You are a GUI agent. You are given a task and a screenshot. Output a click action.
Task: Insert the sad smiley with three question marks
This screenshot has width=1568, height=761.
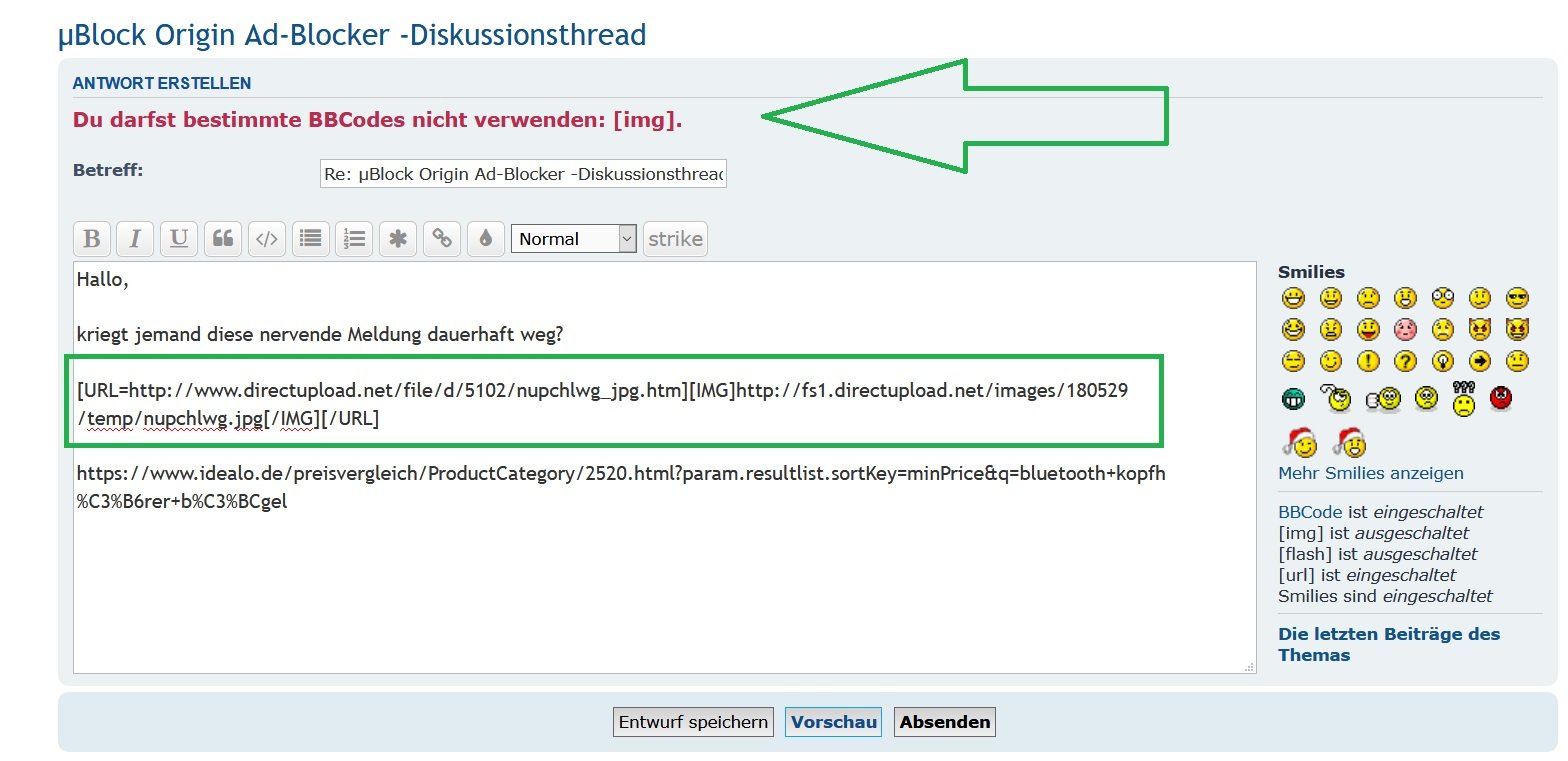point(1463,399)
